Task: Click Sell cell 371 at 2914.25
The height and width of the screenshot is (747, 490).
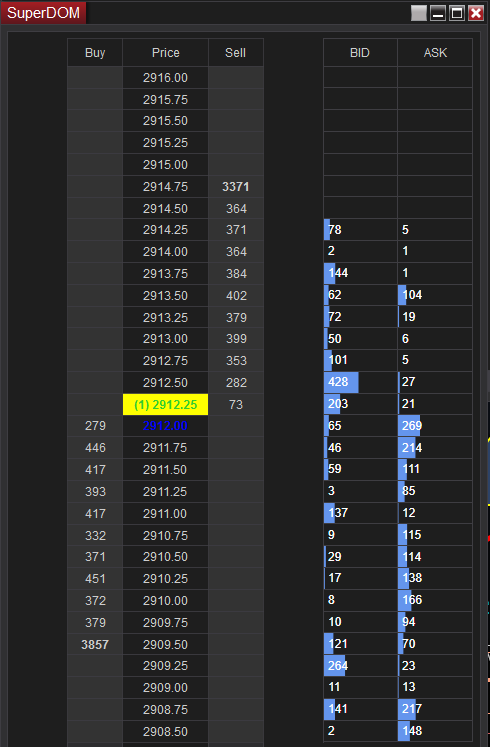Action: [x=236, y=230]
